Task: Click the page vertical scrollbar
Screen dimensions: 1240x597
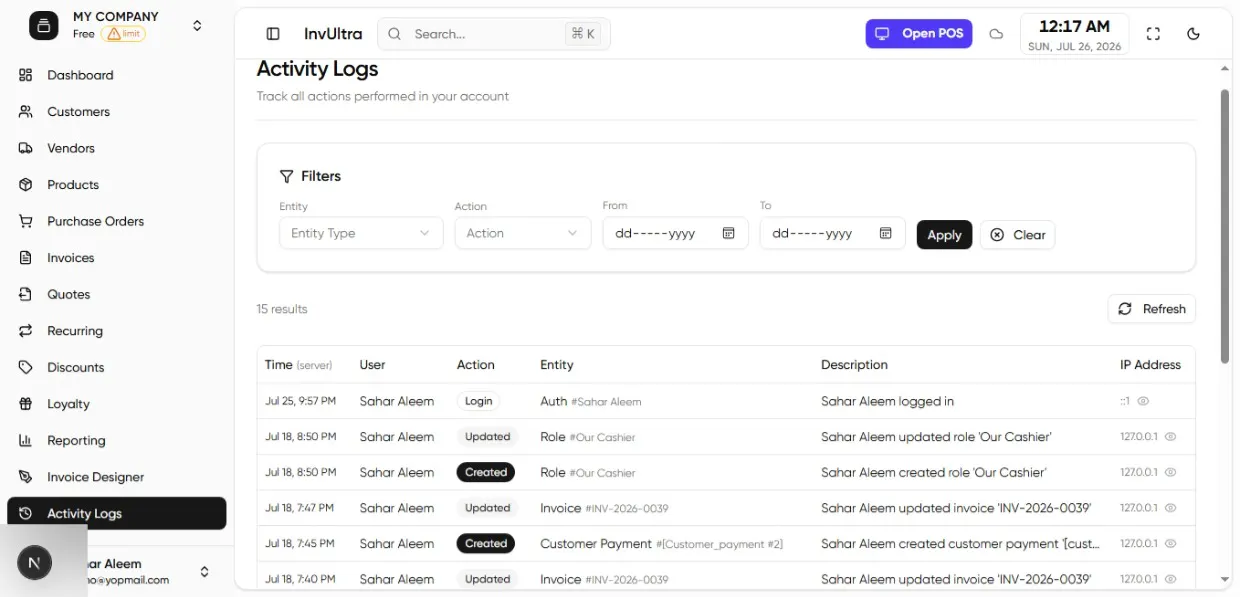Action: coord(1225,227)
